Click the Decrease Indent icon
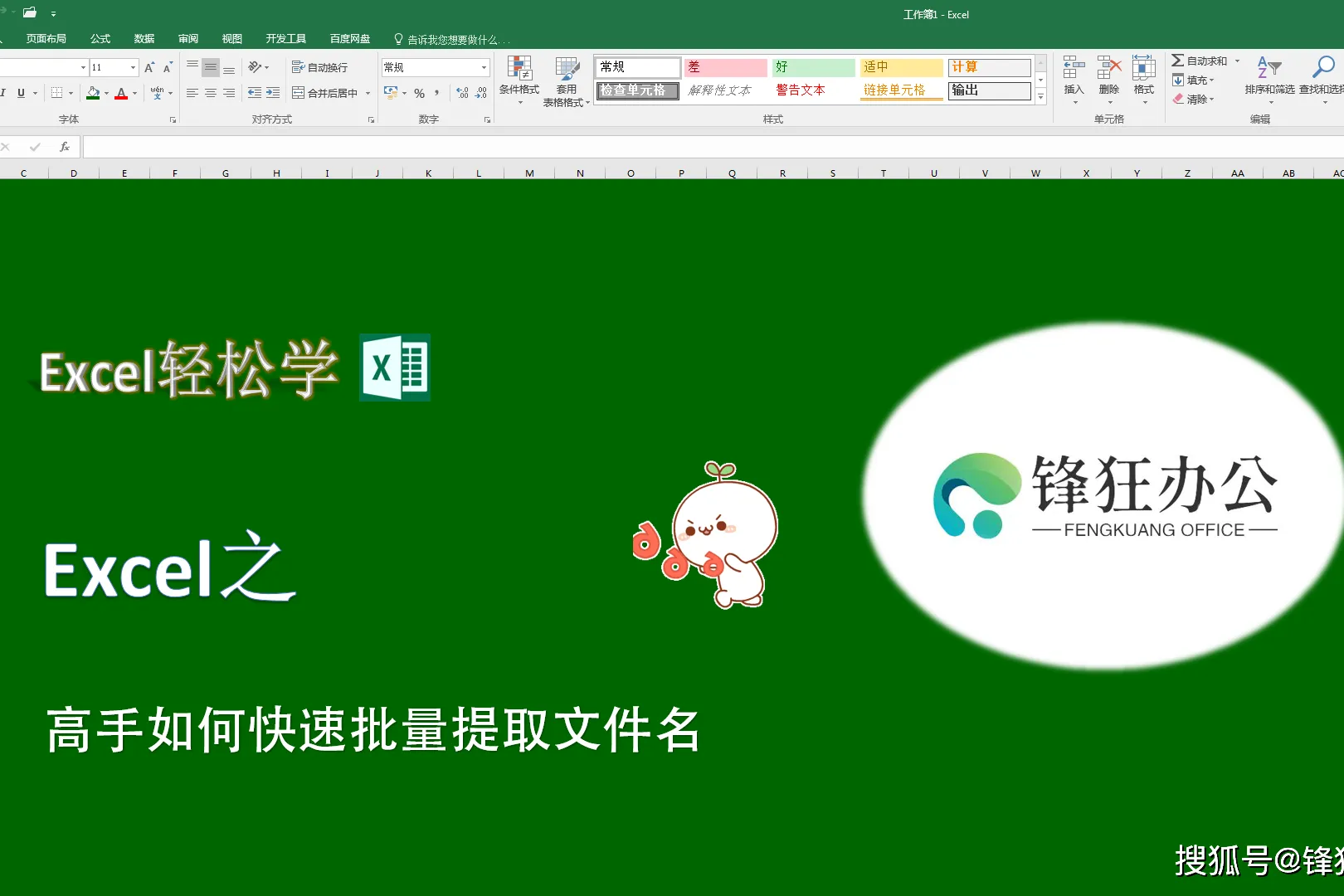The height and width of the screenshot is (896, 1344). [x=255, y=93]
